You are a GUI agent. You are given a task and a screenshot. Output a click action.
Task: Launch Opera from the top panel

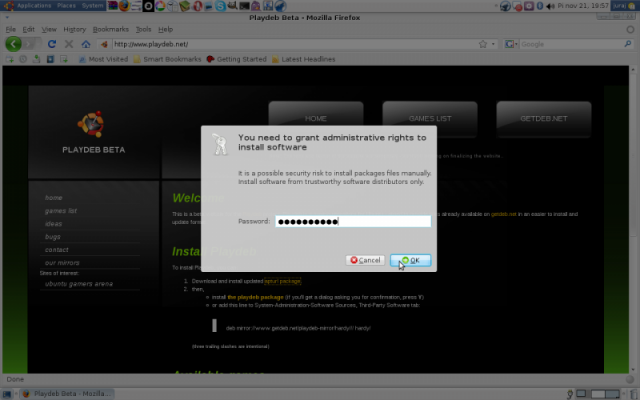pyautogui.click(x=198, y=6)
